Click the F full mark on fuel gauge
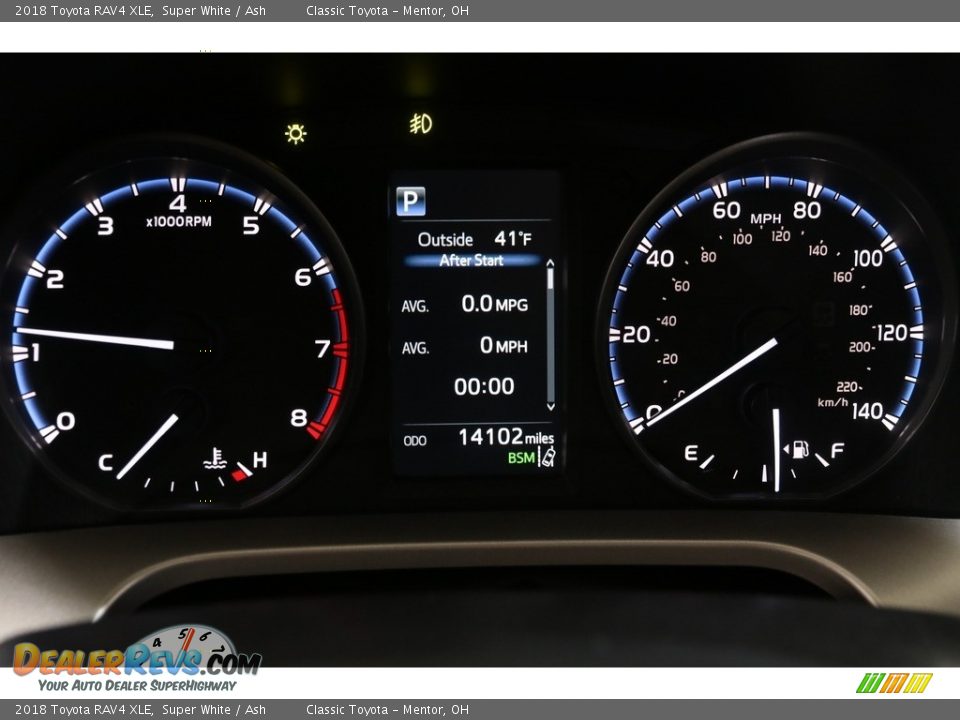This screenshot has width=960, height=720. tap(837, 451)
